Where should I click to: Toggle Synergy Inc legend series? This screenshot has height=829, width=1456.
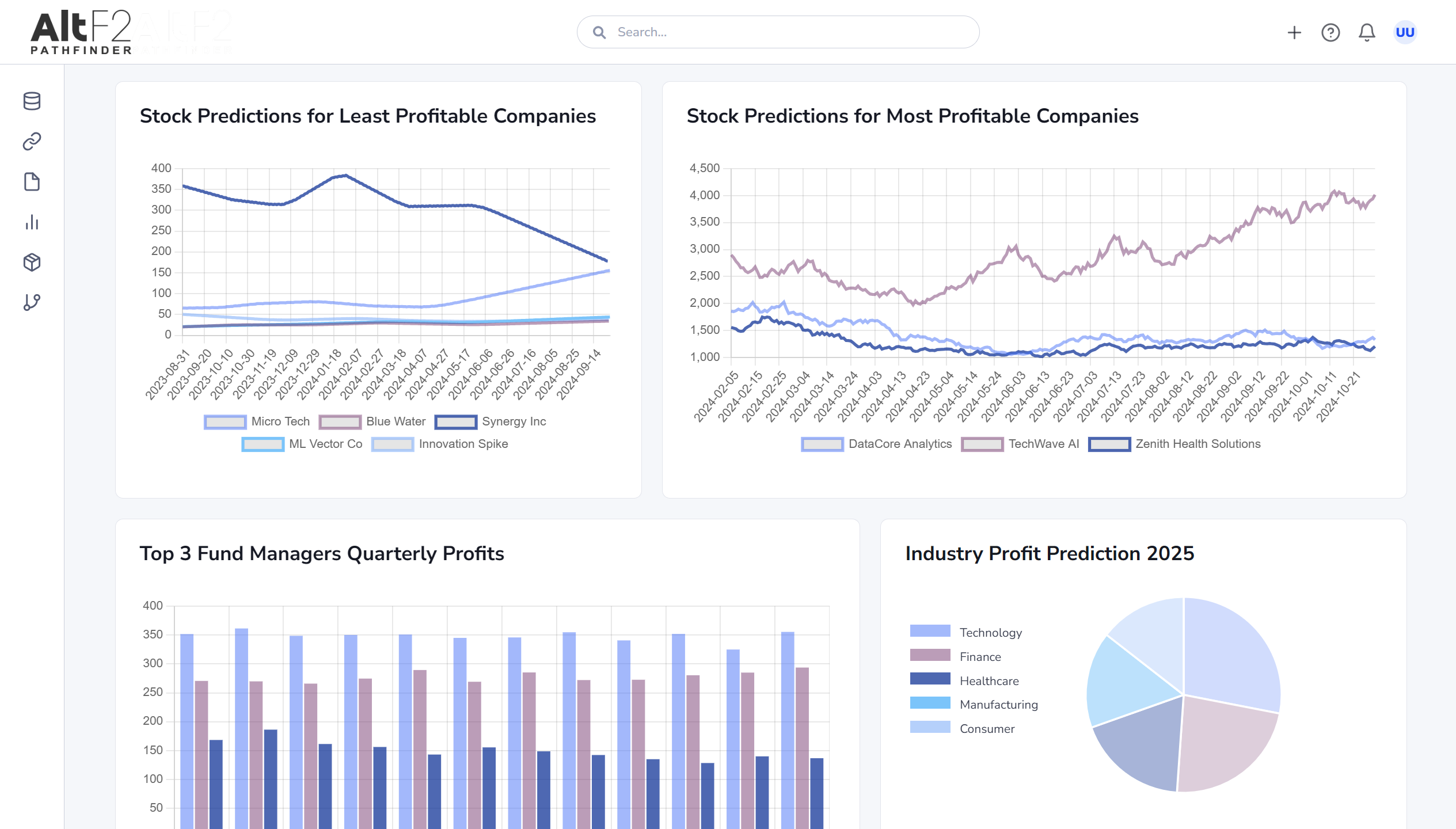tap(490, 421)
